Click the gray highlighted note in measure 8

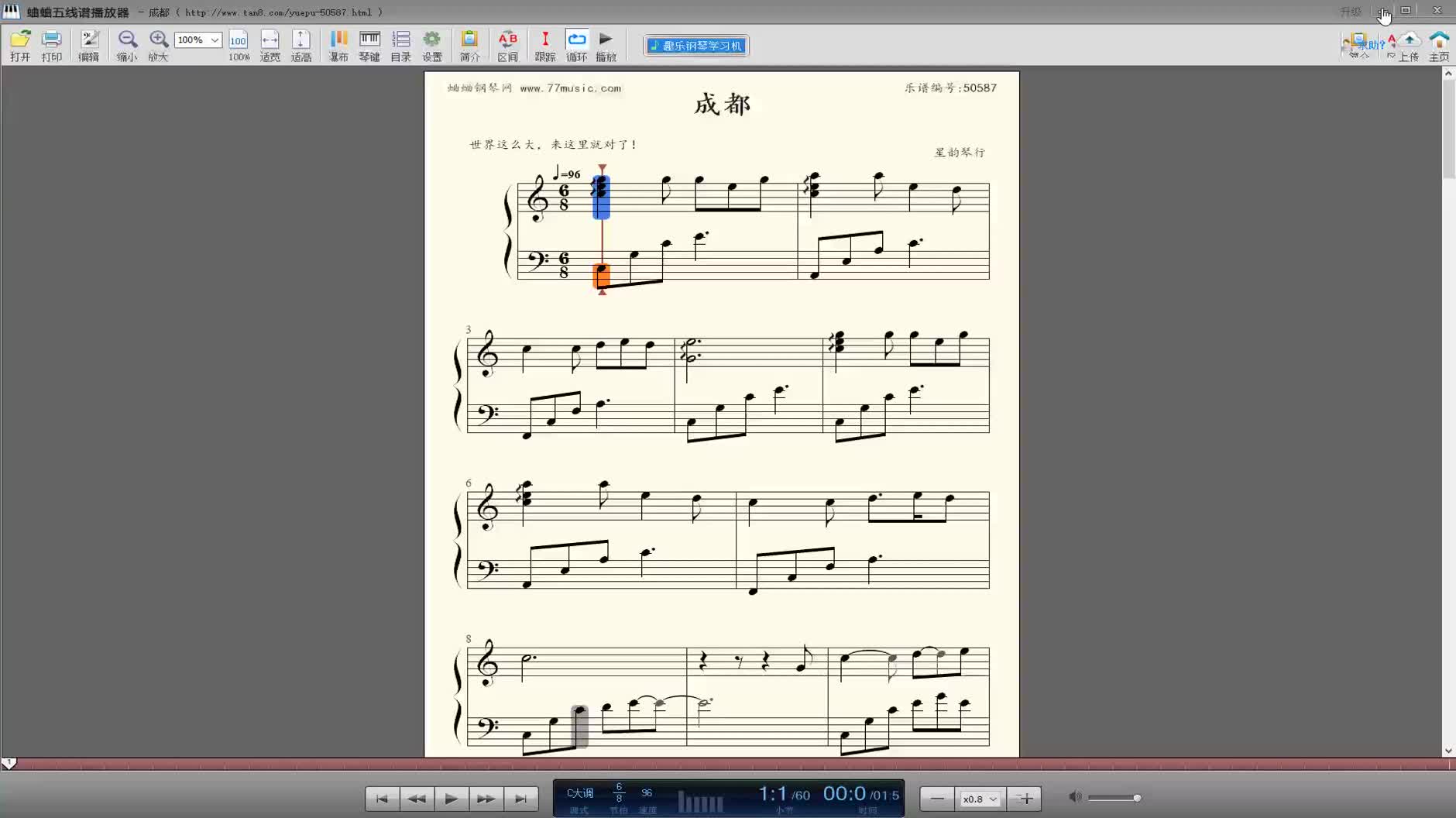(579, 727)
